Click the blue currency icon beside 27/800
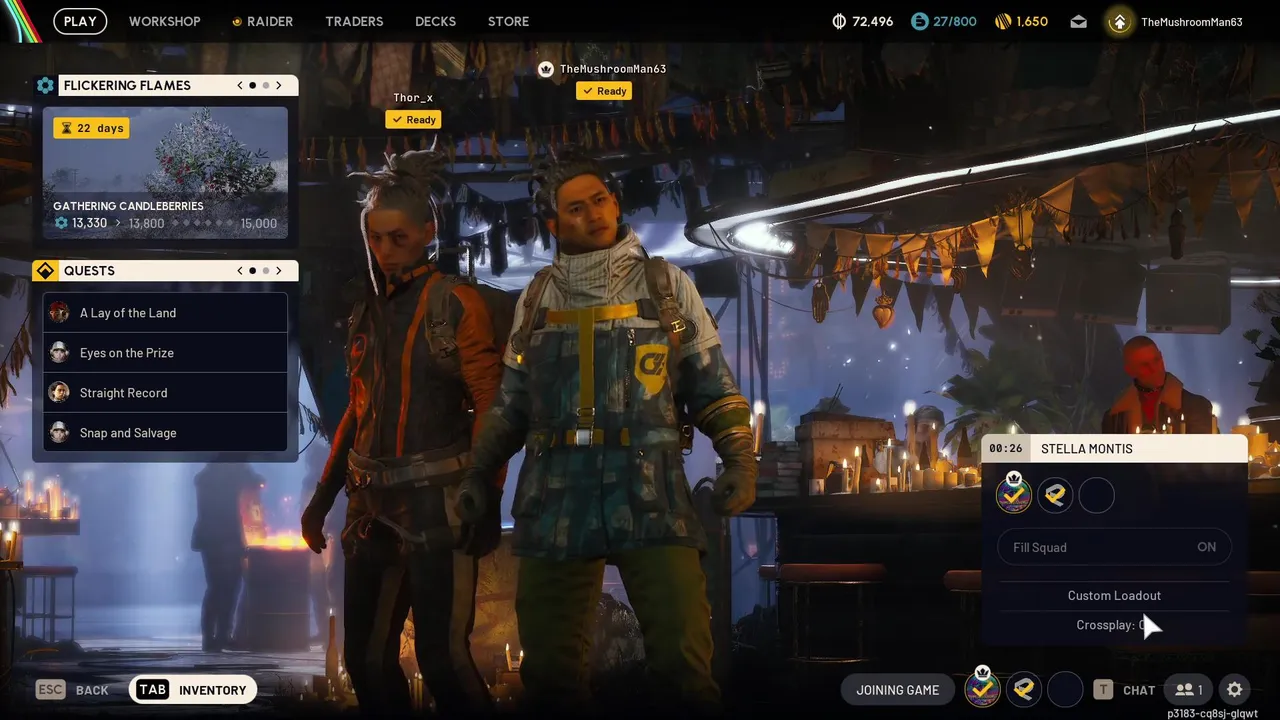The width and height of the screenshot is (1280, 720). [x=919, y=21]
